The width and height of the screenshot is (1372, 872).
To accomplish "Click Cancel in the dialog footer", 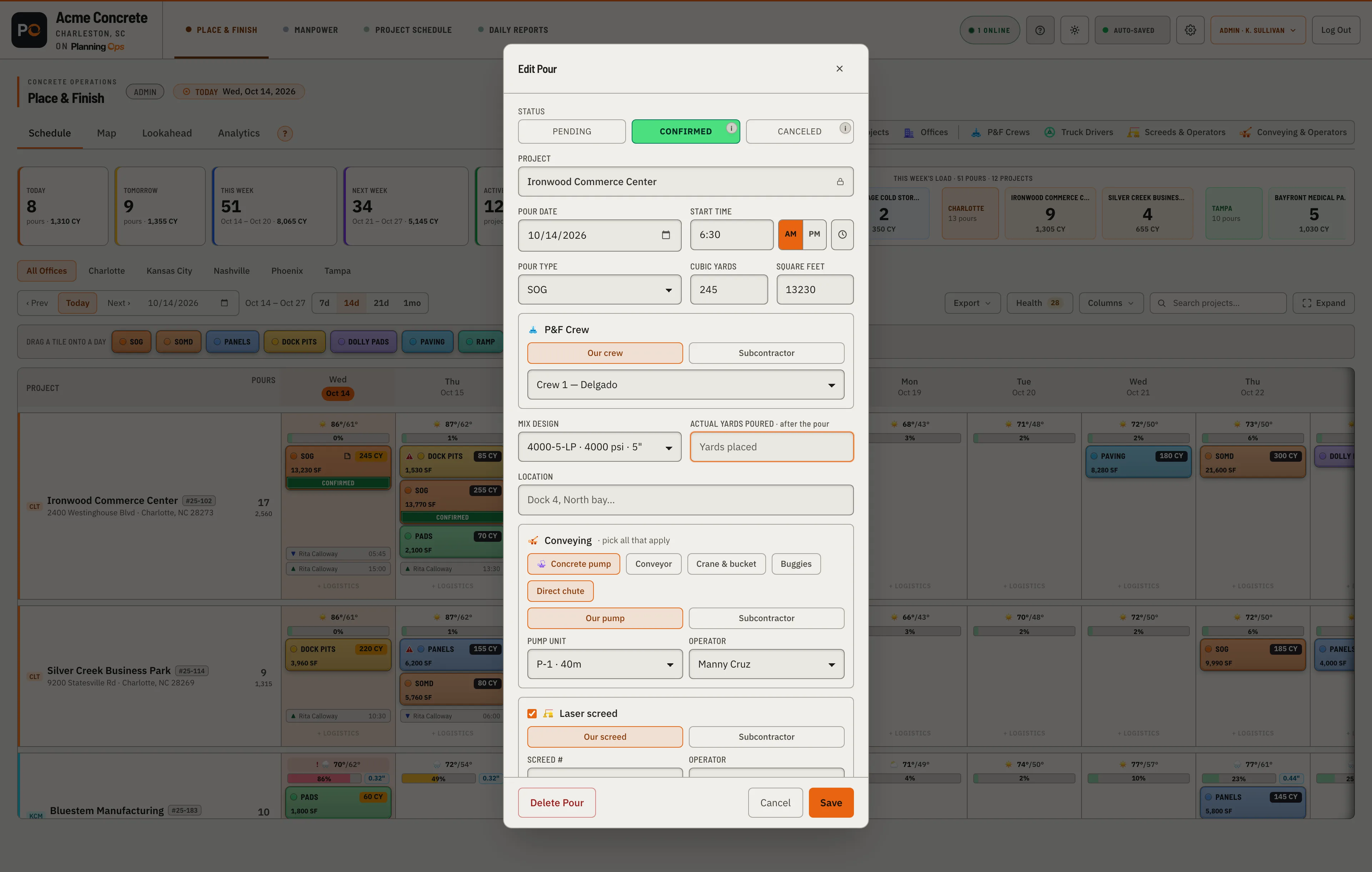I will [775, 802].
